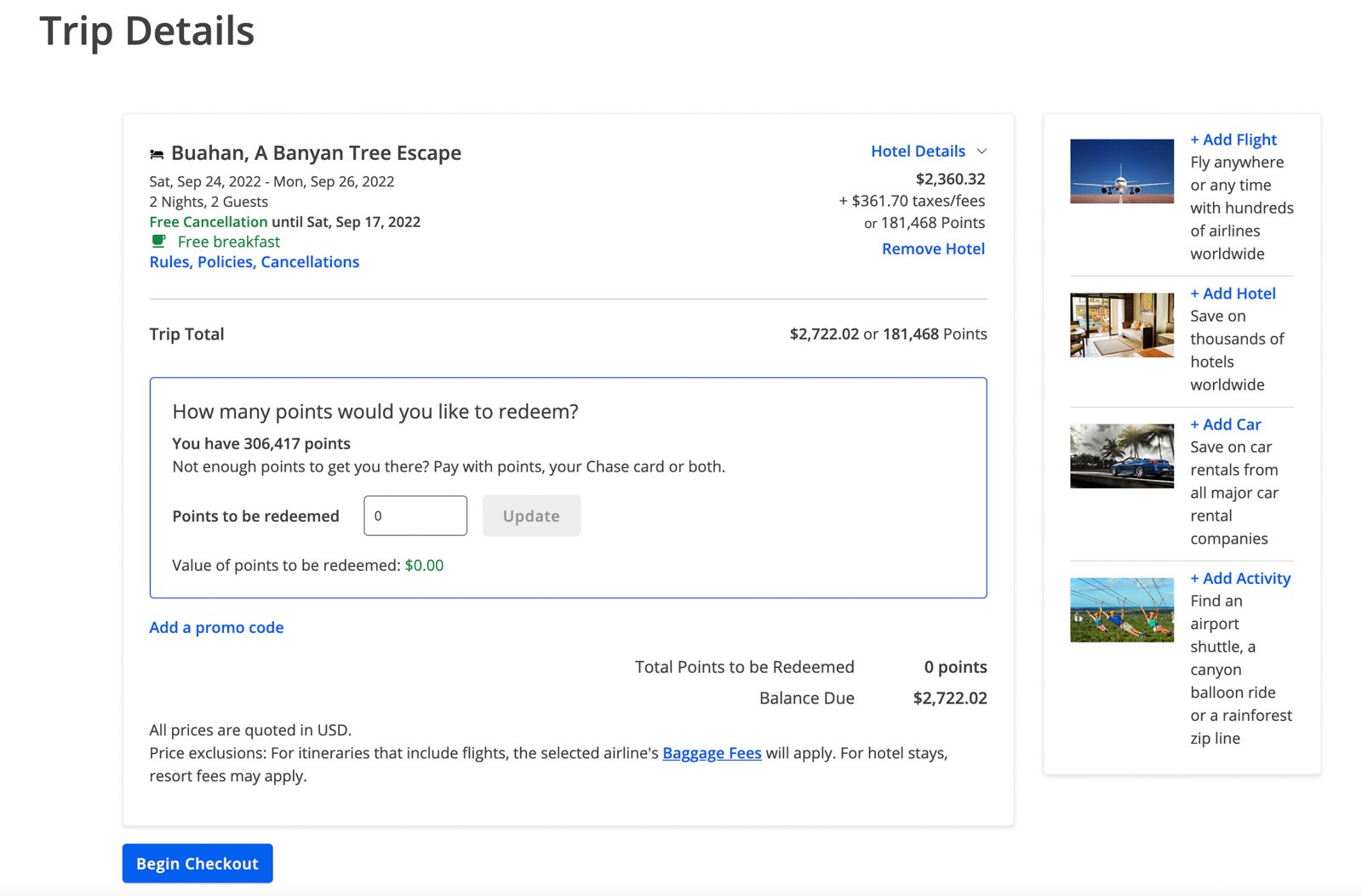1362x896 pixels.
Task: Click the Buahan, A Banyan Tree Escape title
Action: point(316,153)
